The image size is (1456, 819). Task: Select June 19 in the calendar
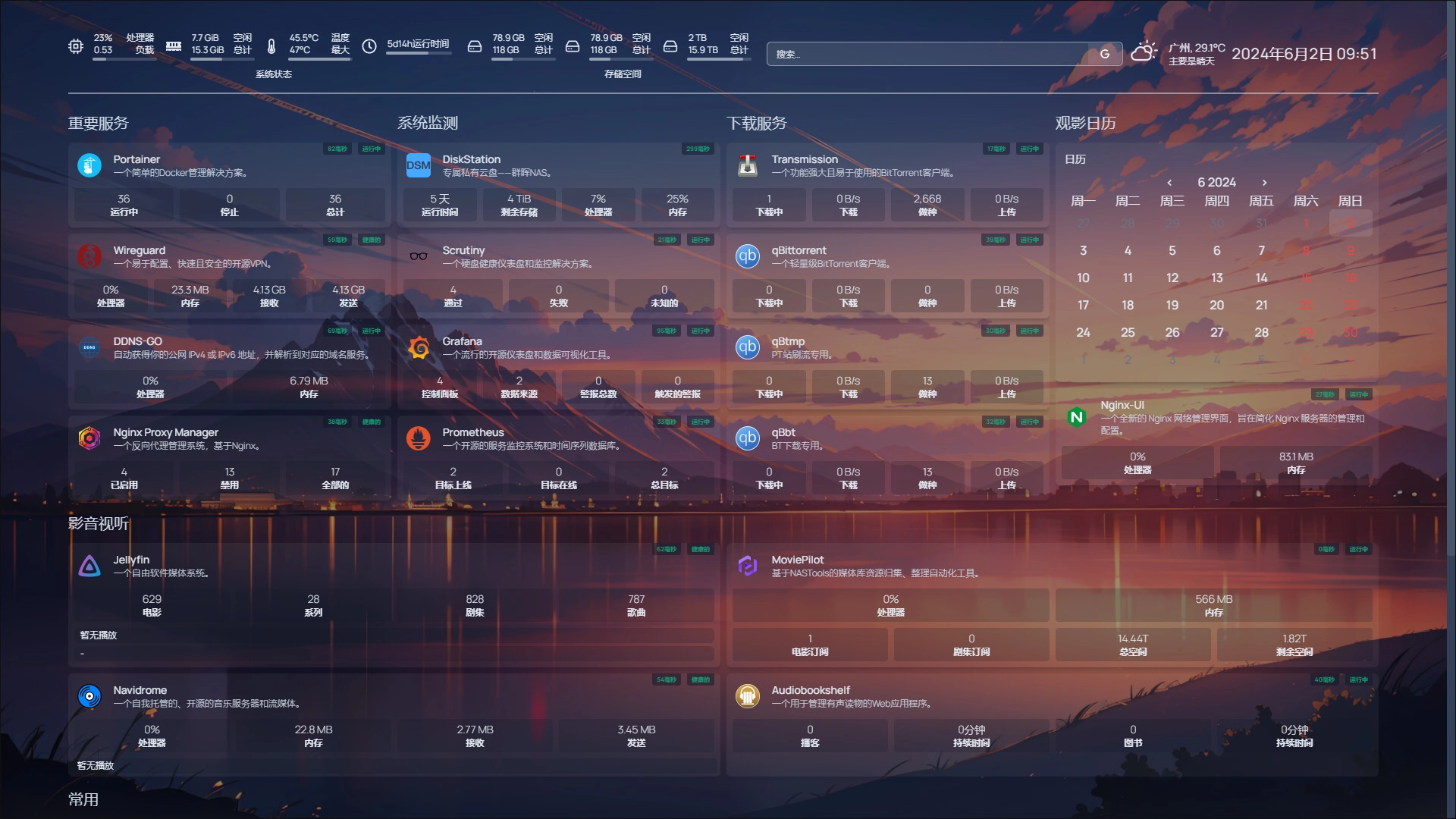point(1172,305)
